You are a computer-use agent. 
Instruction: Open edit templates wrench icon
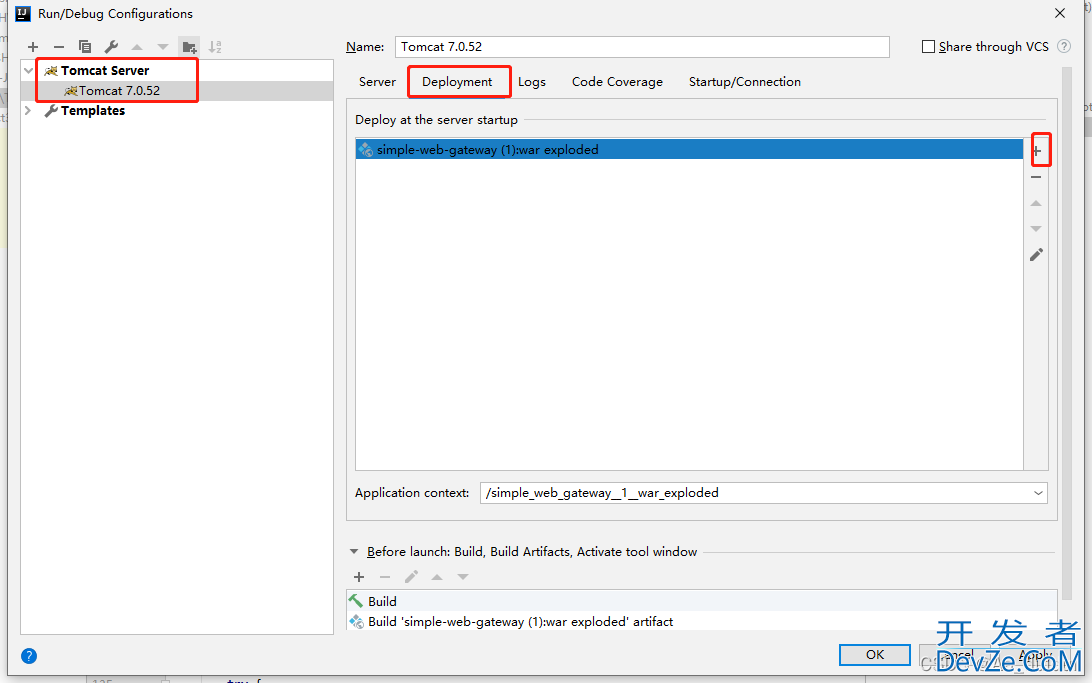click(111, 47)
